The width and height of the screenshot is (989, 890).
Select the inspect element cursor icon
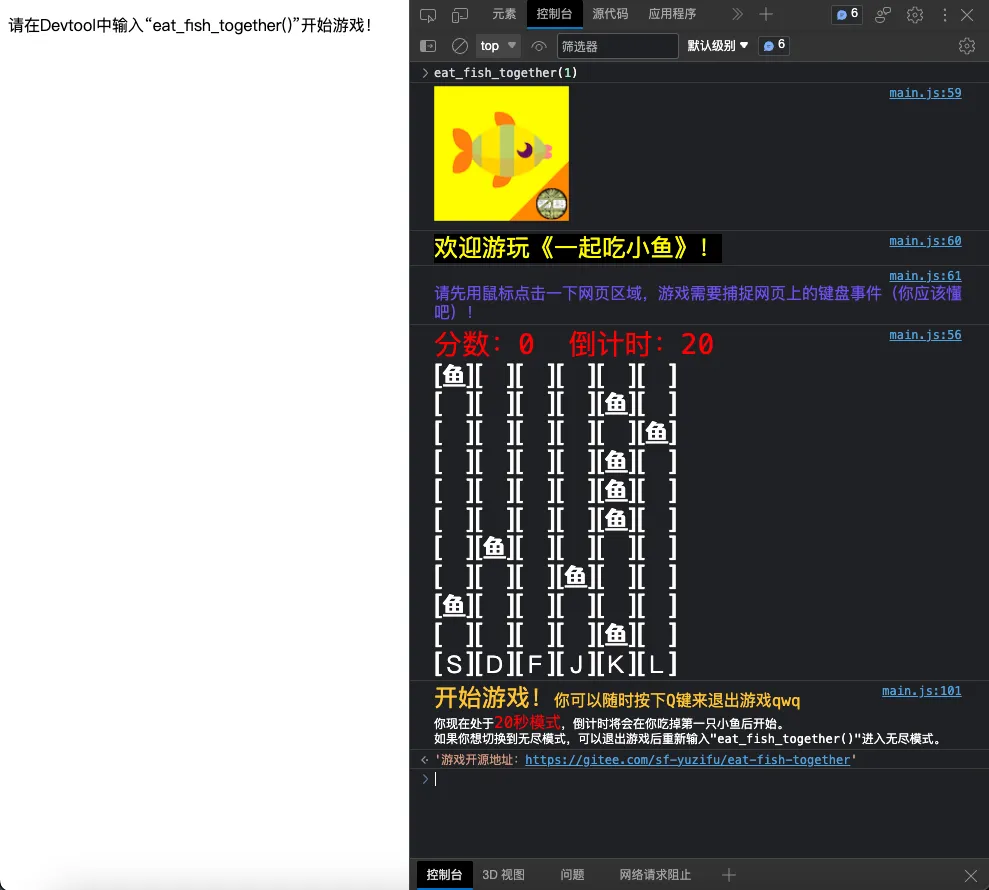(430, 14)
